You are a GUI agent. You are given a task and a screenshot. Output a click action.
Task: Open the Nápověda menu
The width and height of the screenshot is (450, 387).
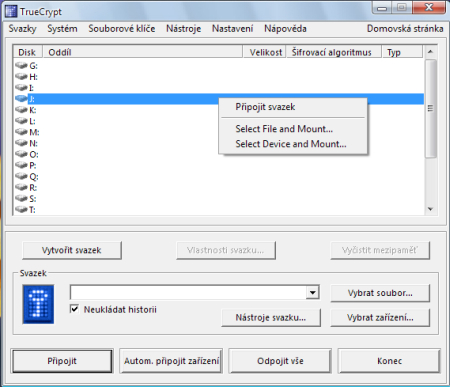click(285, 29)
